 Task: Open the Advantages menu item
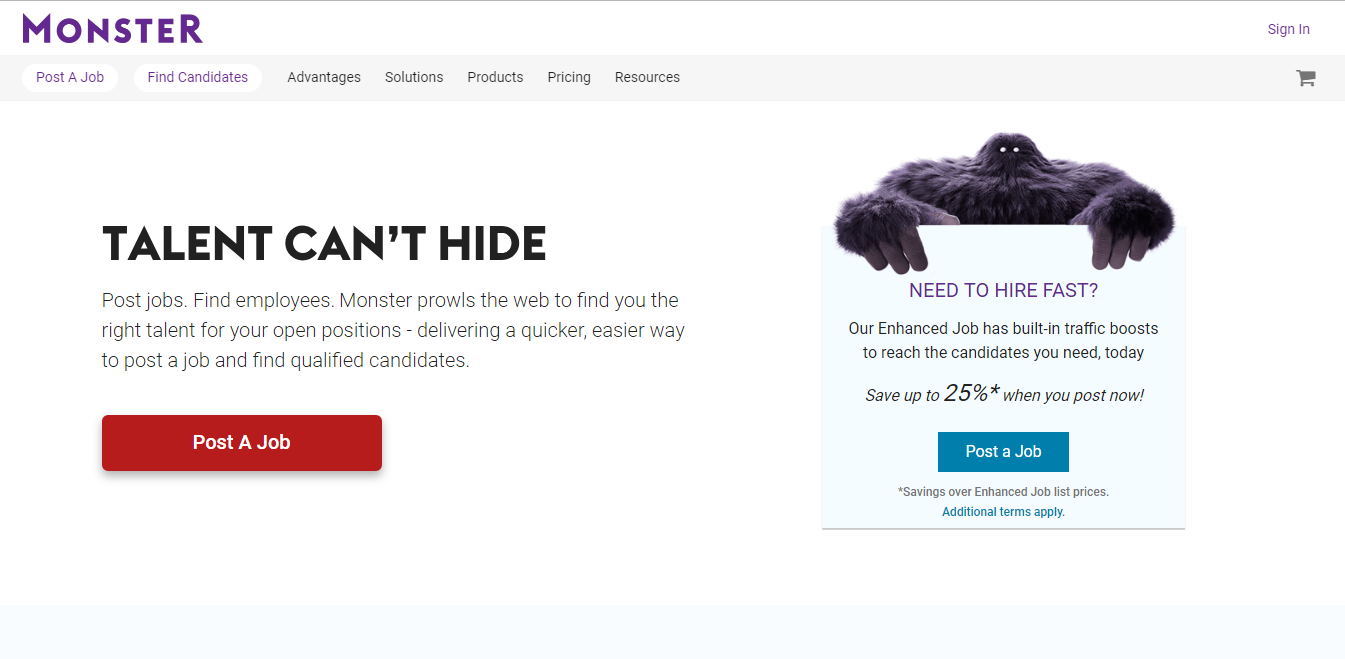pos(324,77)
